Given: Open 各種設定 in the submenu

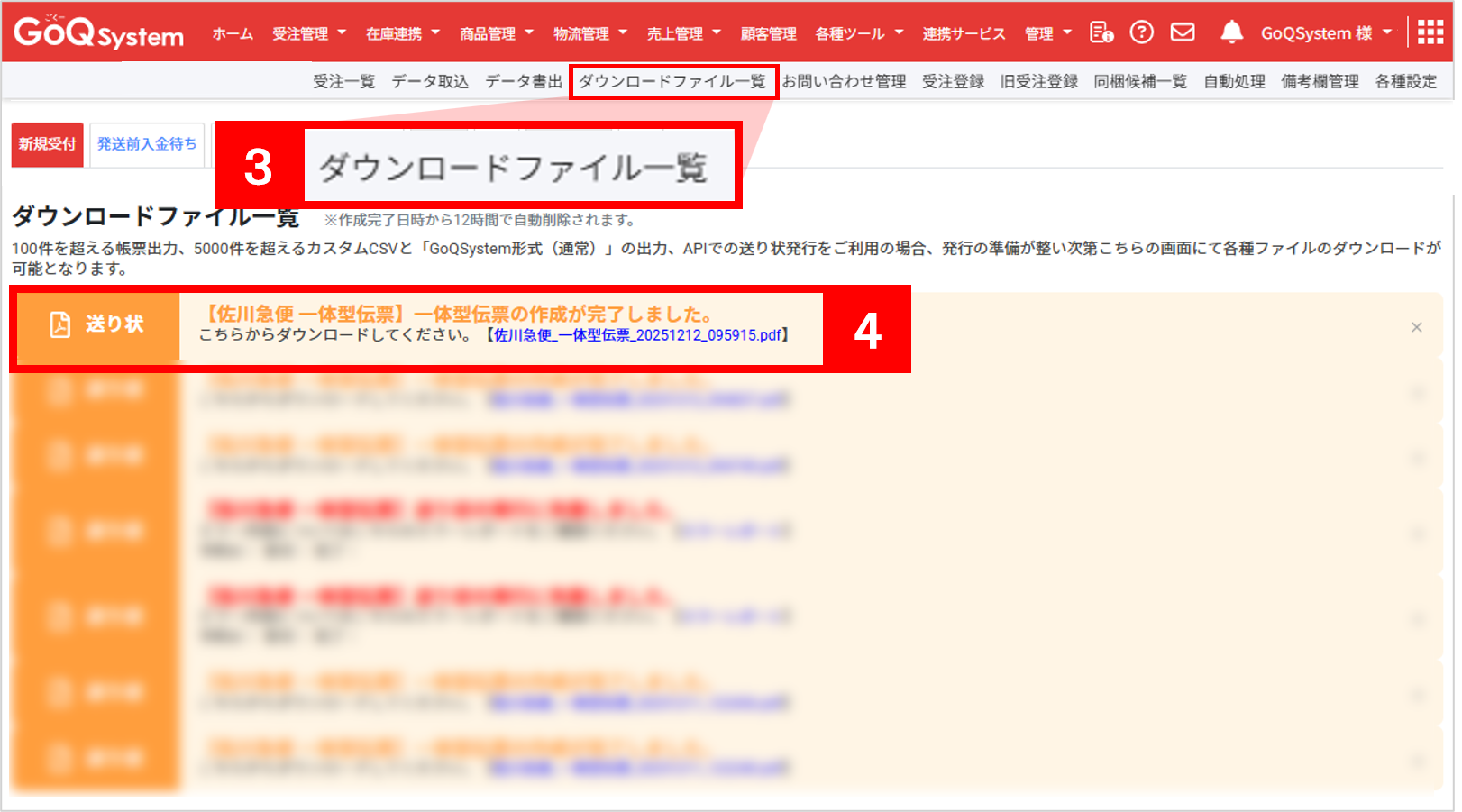Looking at the screenshot, I should 1405,81.
